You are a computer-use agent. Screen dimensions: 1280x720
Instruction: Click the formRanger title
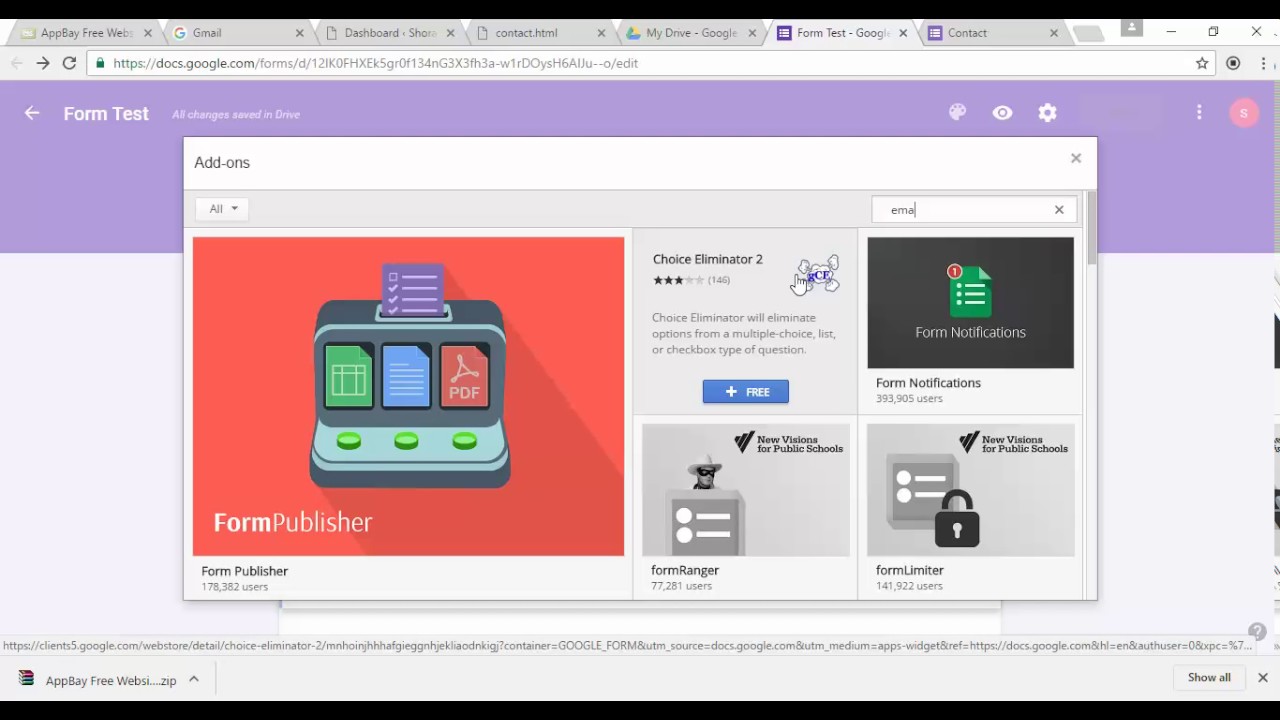click(x=685, y=570)
